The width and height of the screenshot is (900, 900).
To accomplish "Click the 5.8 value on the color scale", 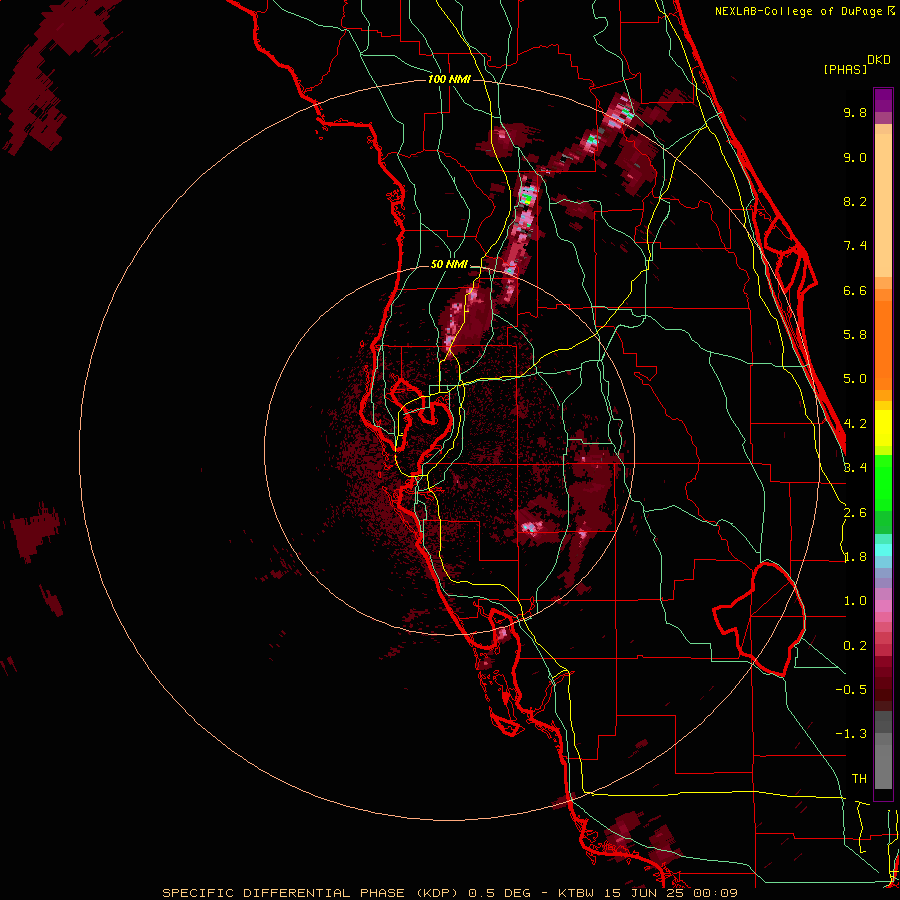I will (855, 335).
